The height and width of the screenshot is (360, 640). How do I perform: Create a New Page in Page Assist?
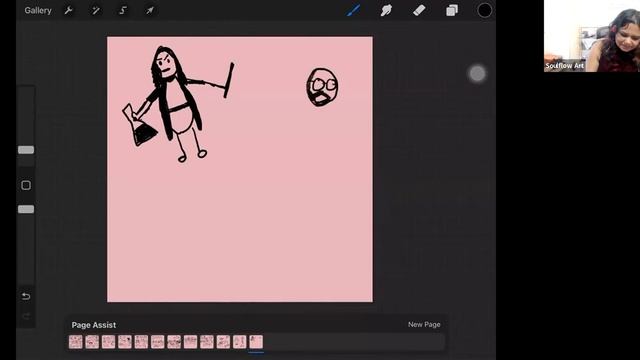pos(424,324)
